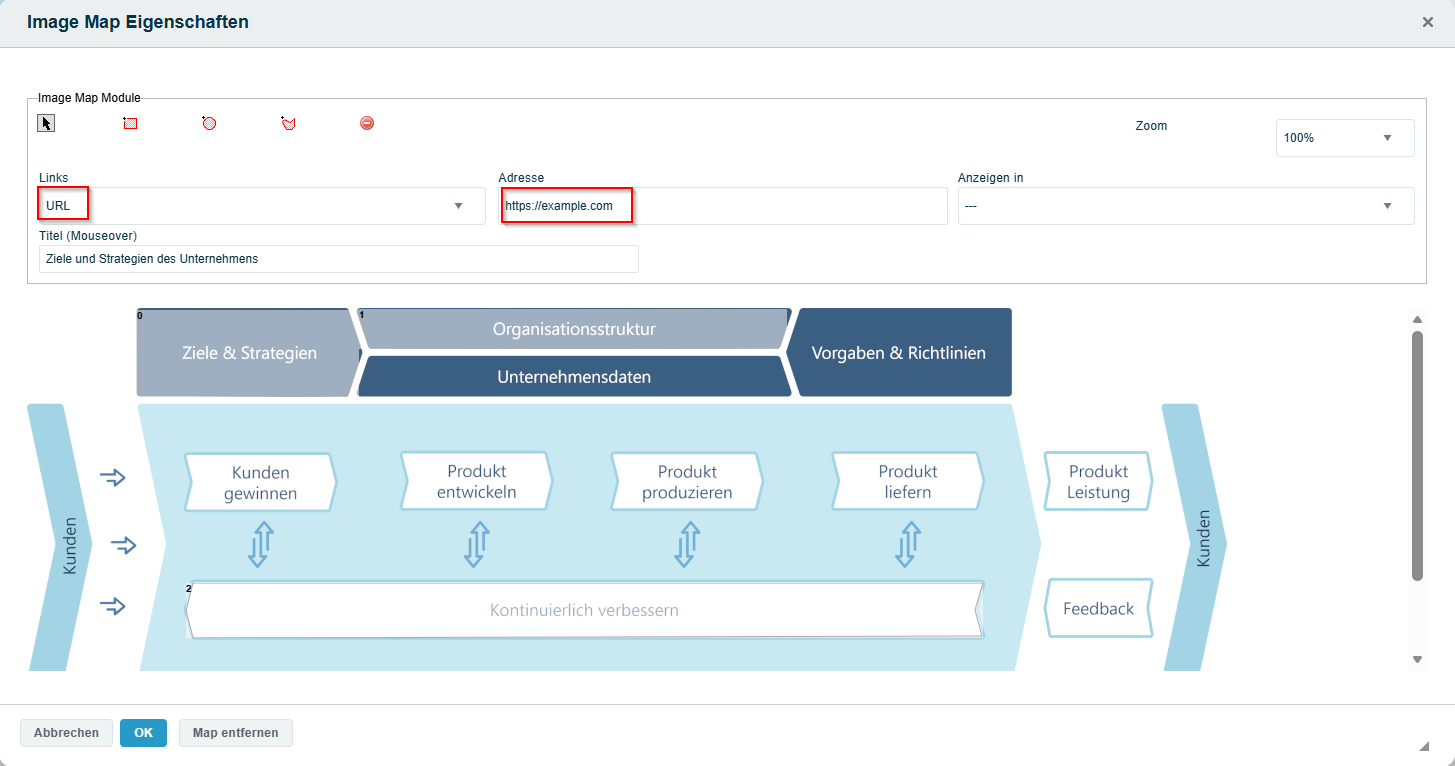
Task: Click the scrollbar down arrow
Action: click(x=1417, y=659)
